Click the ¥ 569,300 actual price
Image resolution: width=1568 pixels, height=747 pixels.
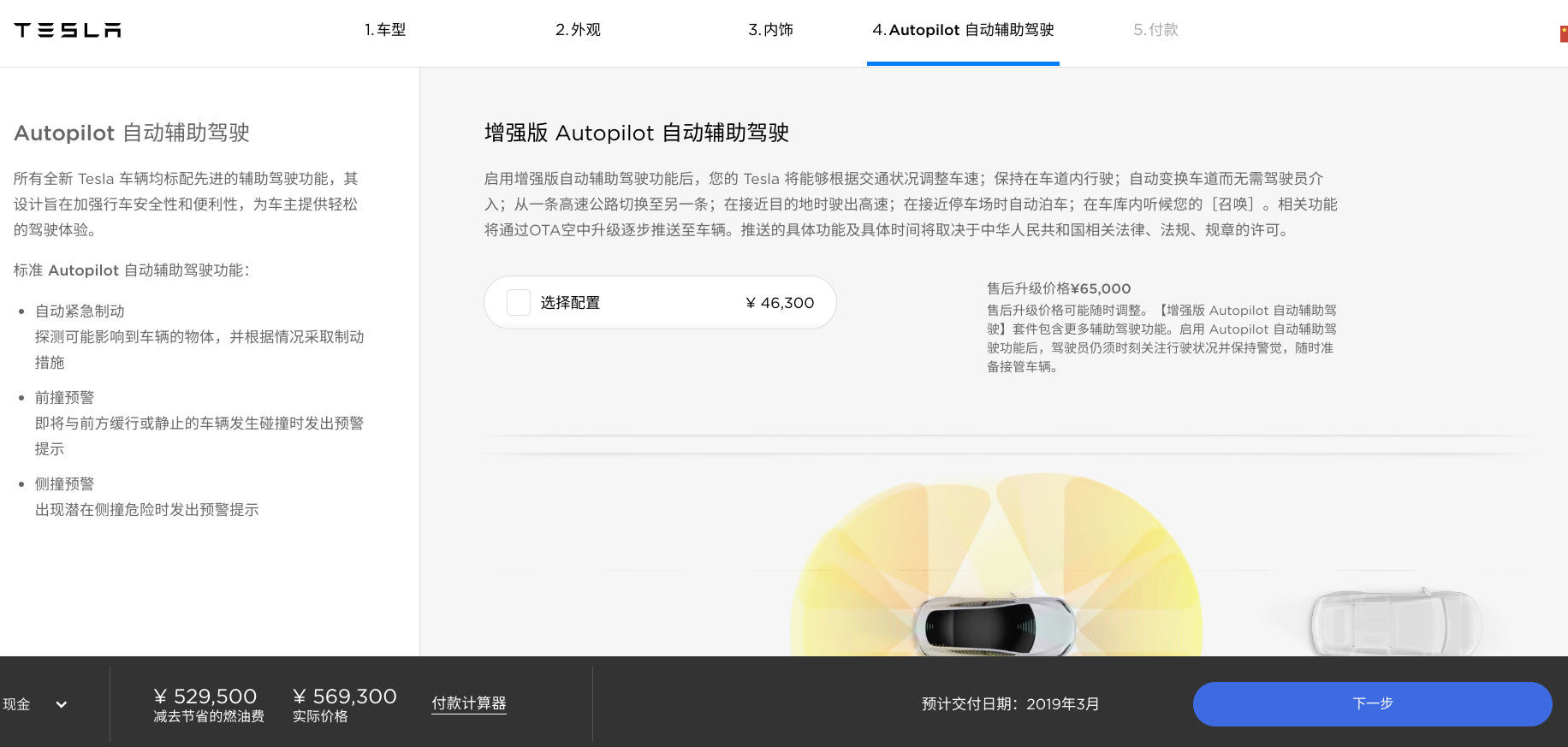[x=345, y=697]
